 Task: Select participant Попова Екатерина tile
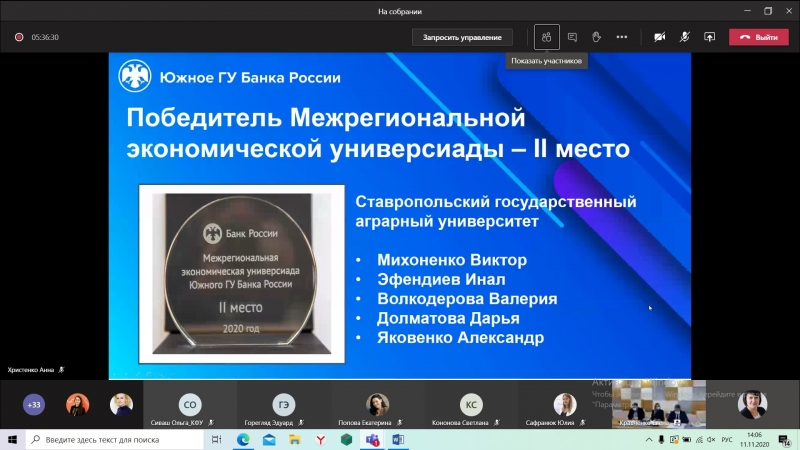[x=378, y=404]
